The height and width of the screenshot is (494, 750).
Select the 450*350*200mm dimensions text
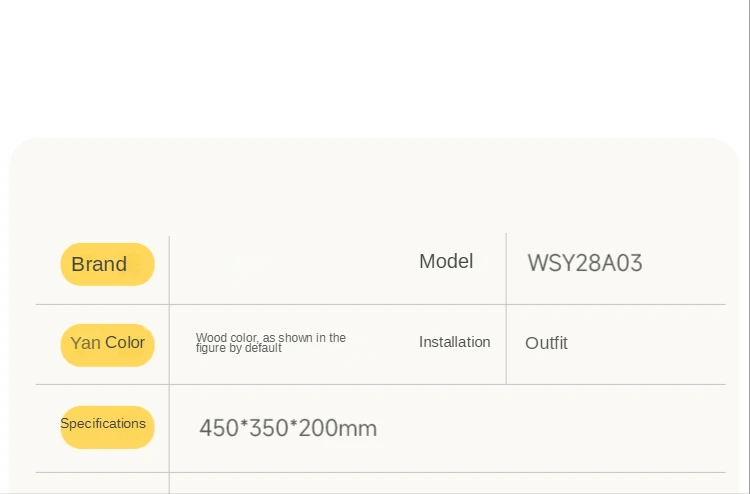pyautogui.click(x=288, y=428)
